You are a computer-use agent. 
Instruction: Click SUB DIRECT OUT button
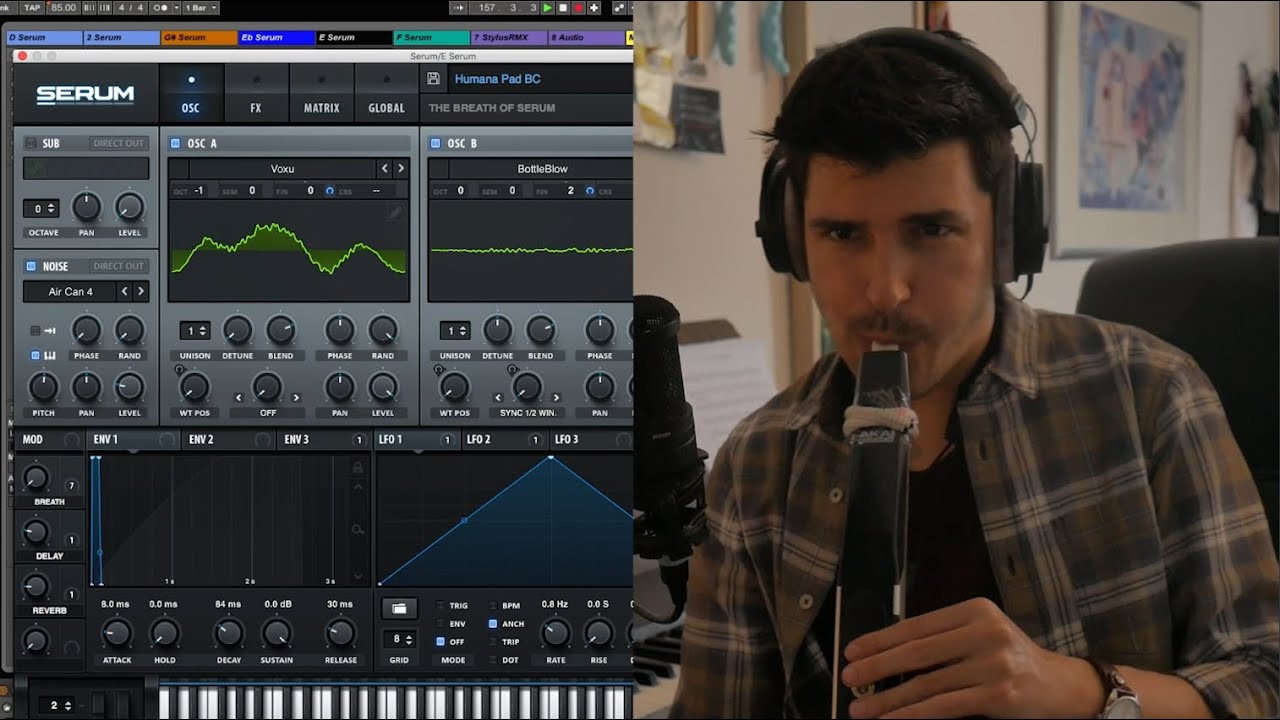(119, 143)
